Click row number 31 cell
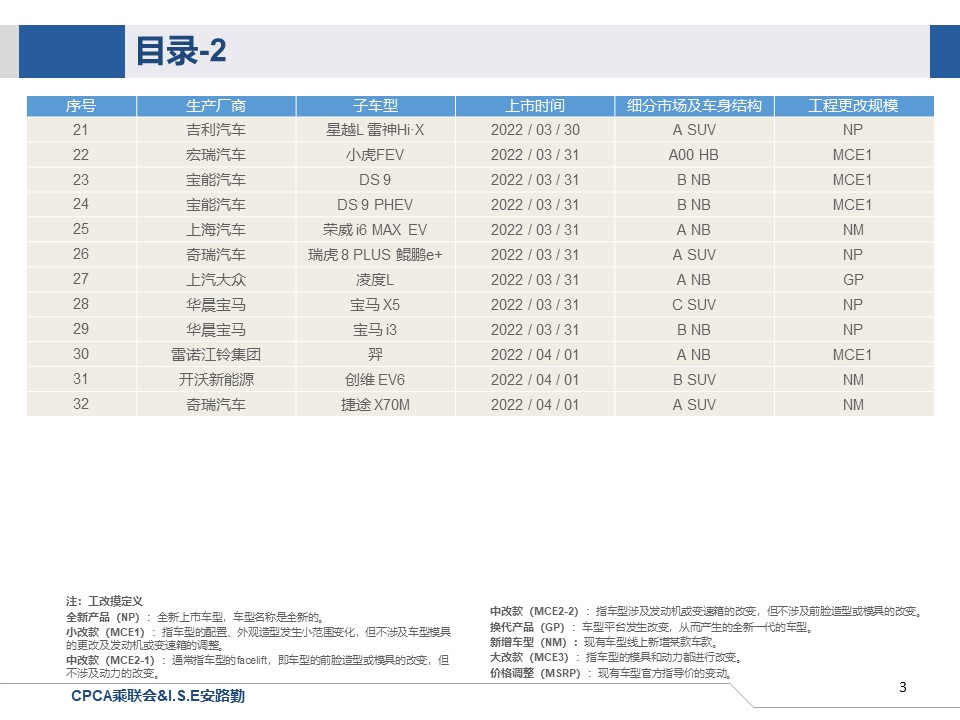 click(x=81, y=380)
